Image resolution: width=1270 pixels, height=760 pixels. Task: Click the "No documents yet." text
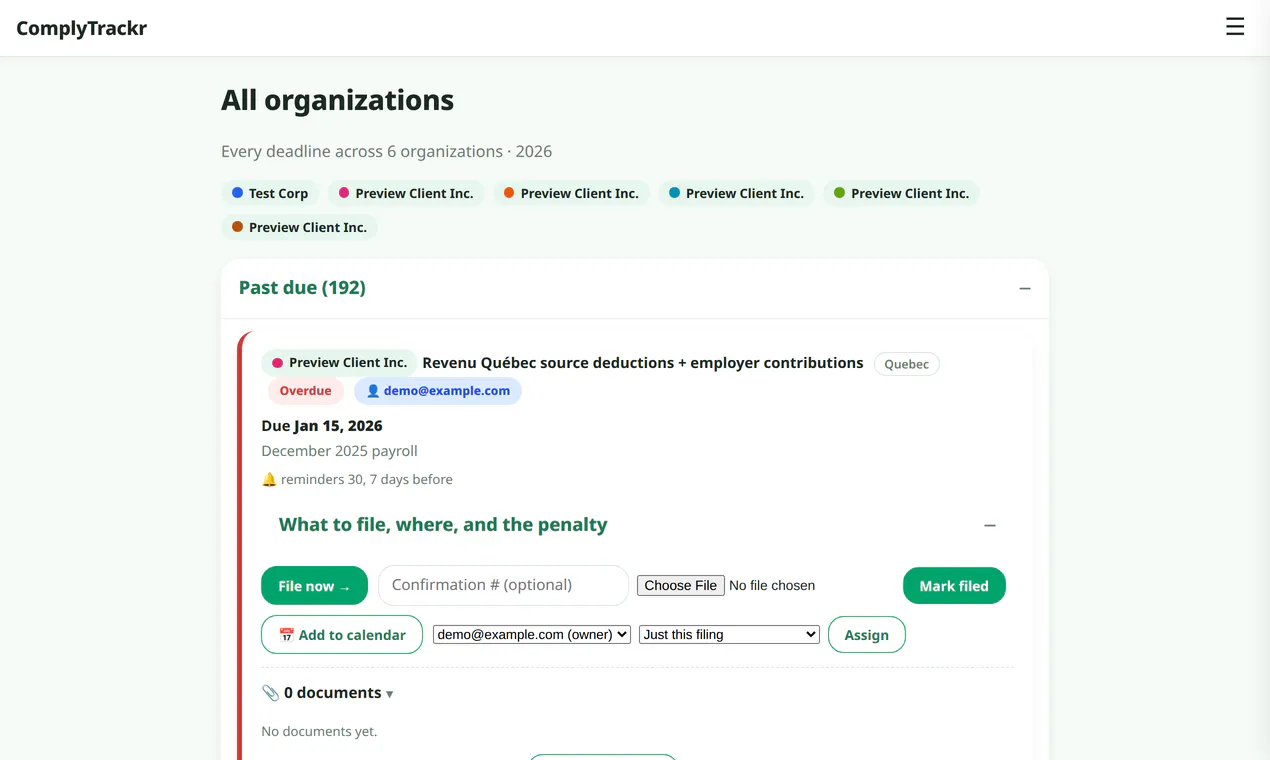click(x=319, y=732)
